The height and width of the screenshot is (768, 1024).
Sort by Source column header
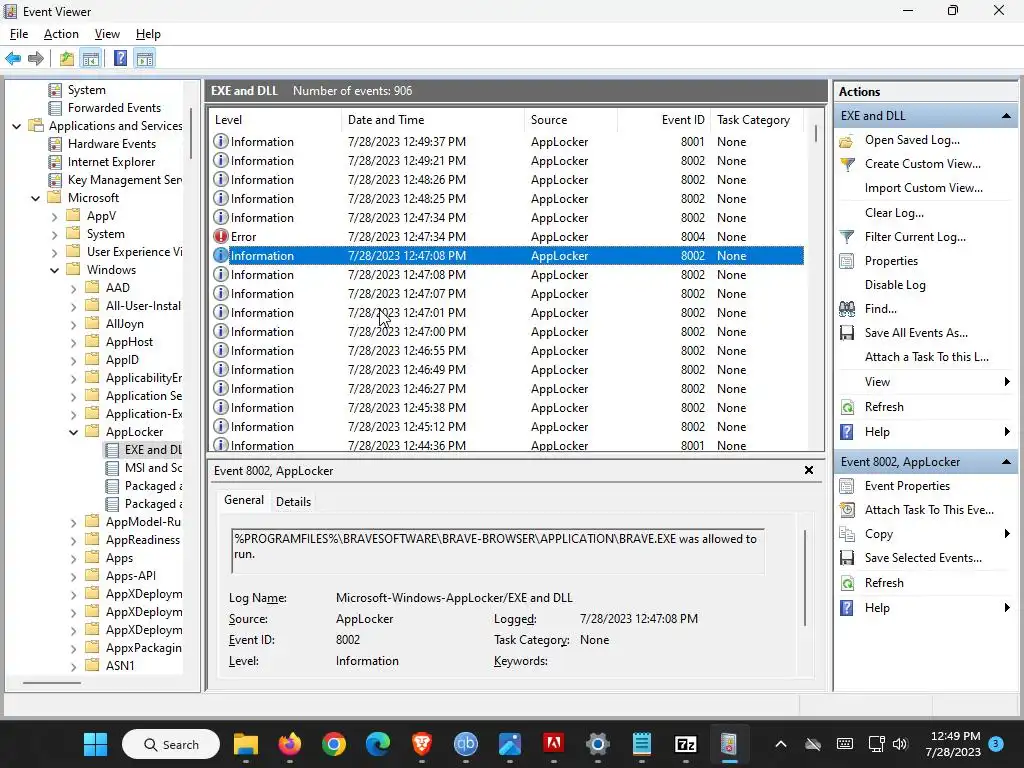571,120
